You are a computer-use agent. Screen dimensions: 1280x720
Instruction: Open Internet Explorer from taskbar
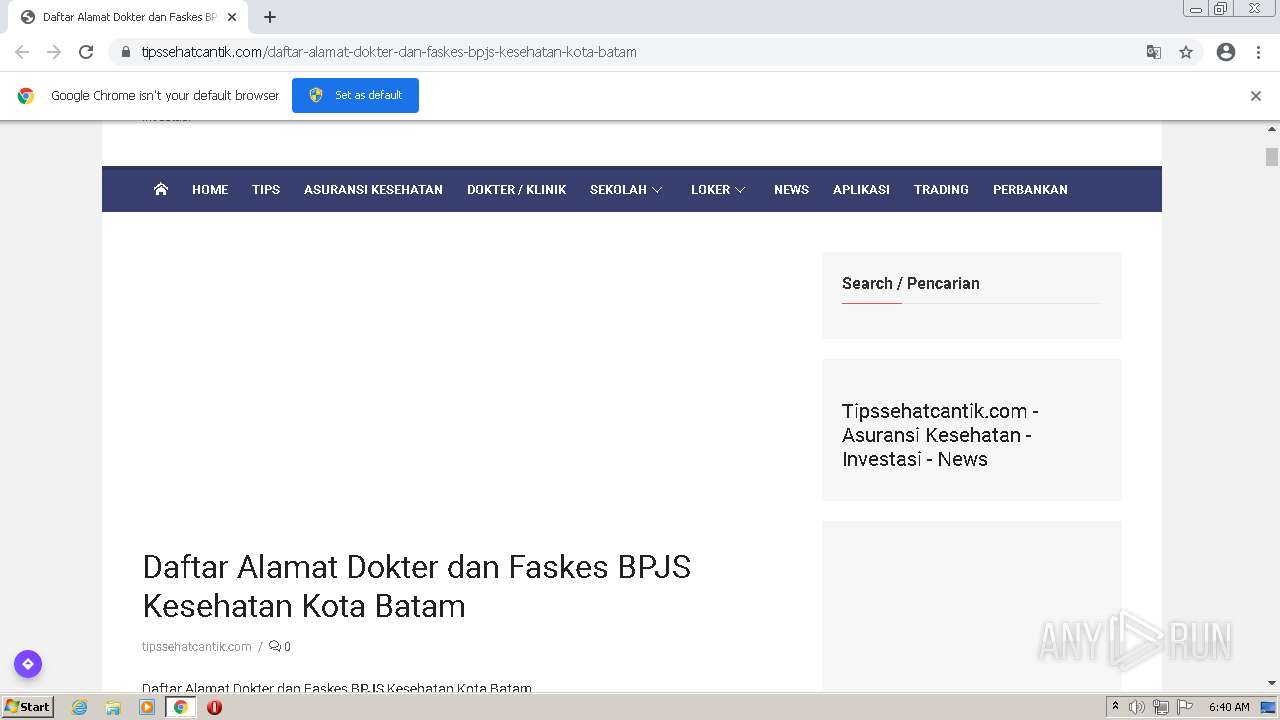80,707
